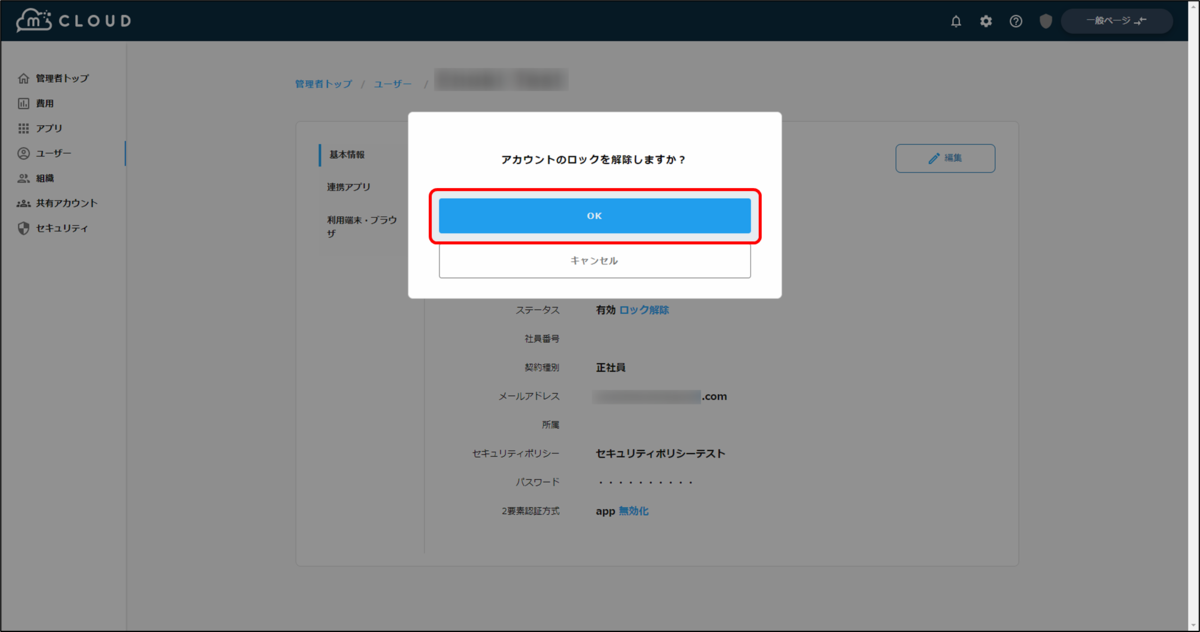
Task: Click the settings gear in the top bar
Action: pyautogui.click(x=985, y=20)
